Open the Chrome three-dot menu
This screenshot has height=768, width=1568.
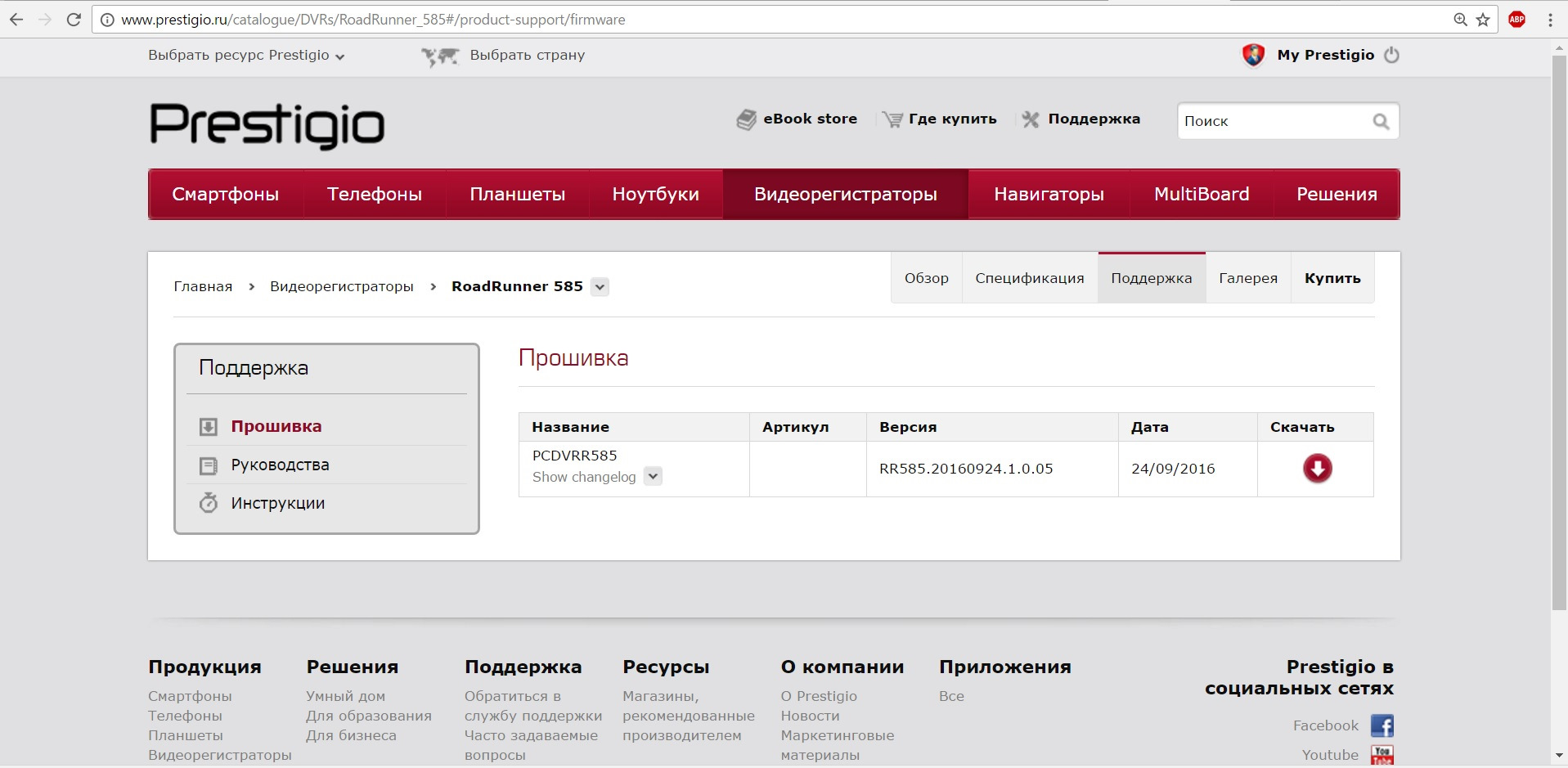click(1550, 20)
